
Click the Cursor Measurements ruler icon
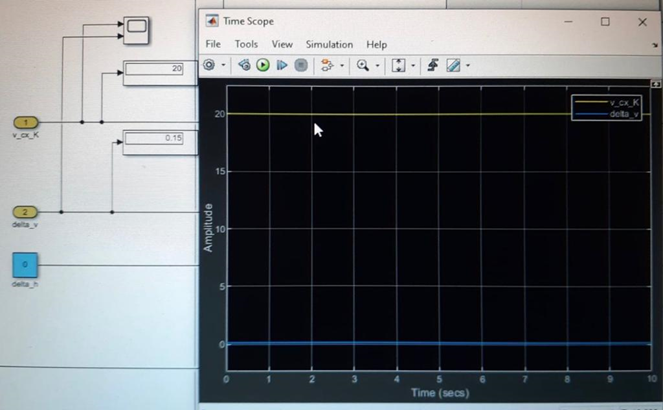[x=453, y=65]
